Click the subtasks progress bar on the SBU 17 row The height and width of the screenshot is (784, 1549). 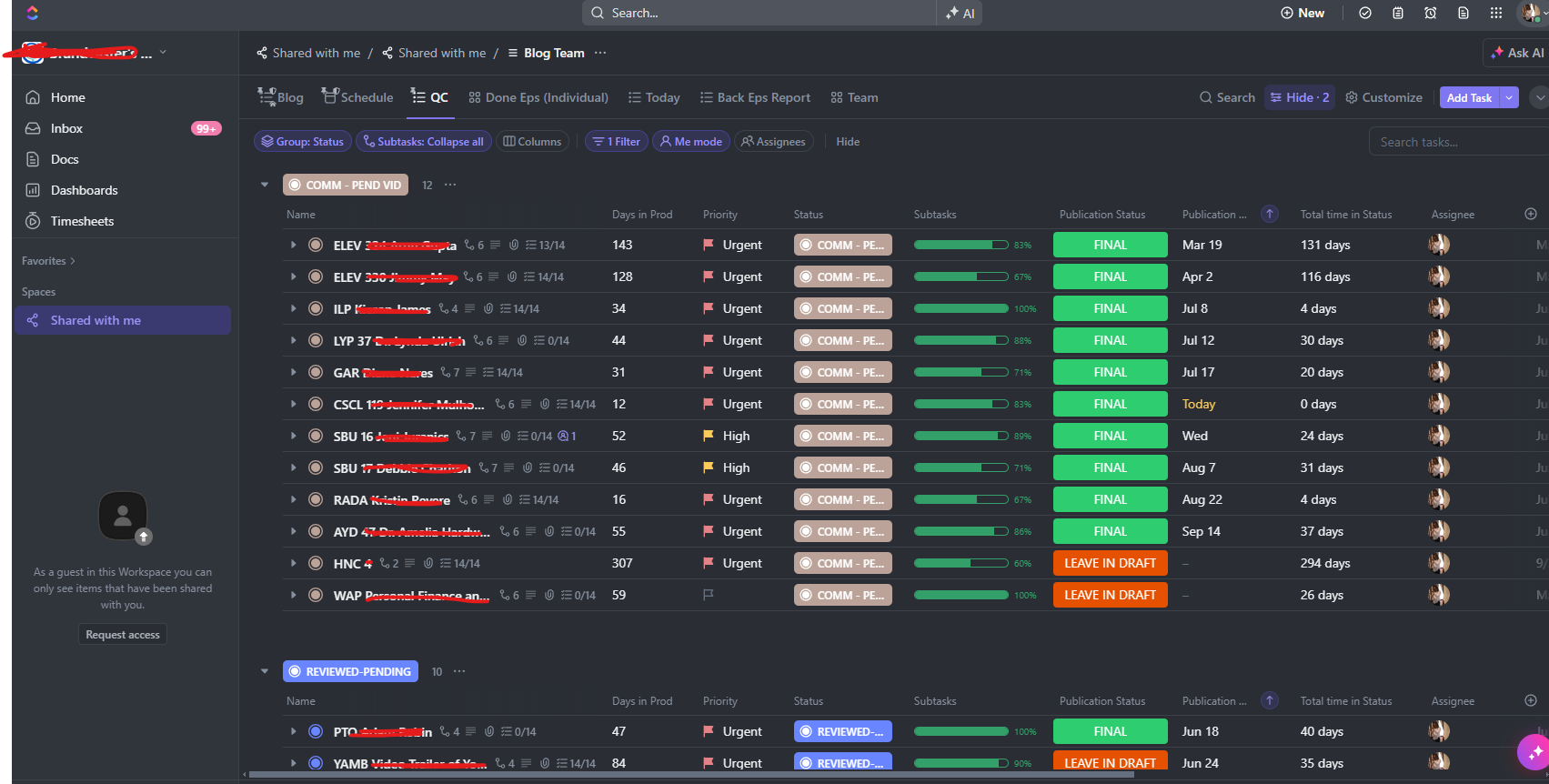click(x=961, y=467)
